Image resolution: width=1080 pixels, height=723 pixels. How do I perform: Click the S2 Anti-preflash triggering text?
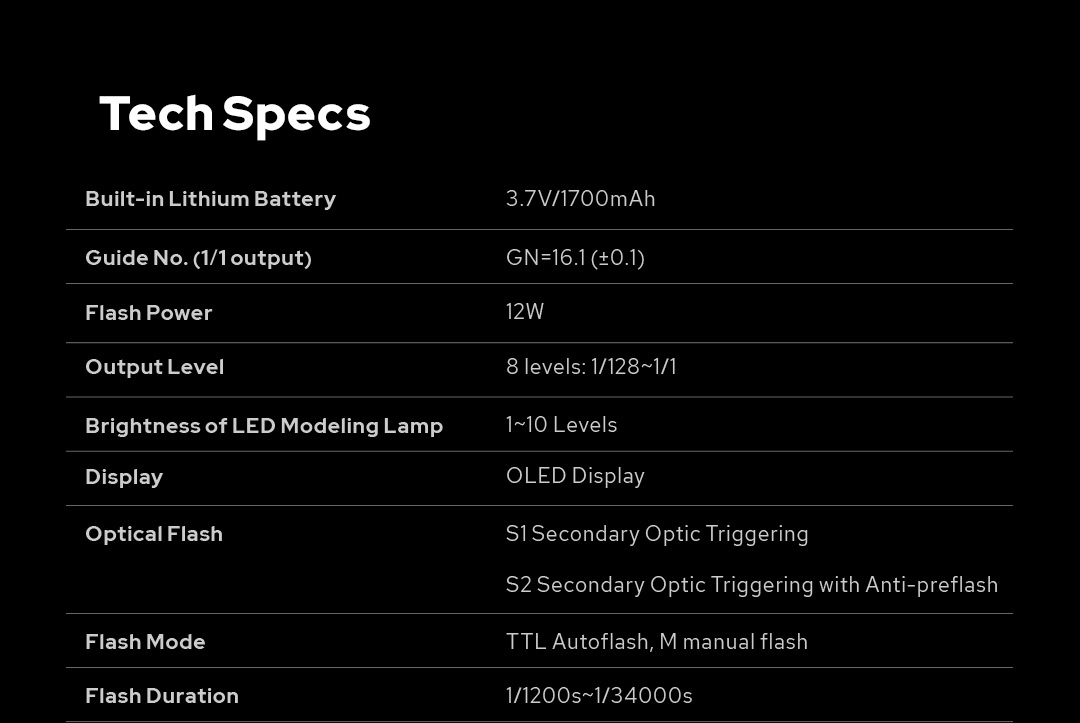pyautogui.click(x=751, y=585)
